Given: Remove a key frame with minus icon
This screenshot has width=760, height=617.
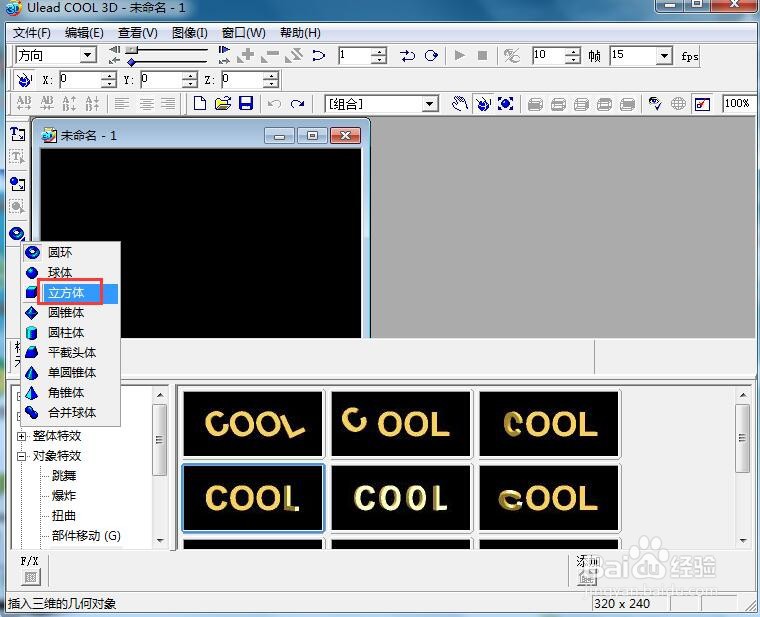Looking at the screenshot, I should 269,55.
